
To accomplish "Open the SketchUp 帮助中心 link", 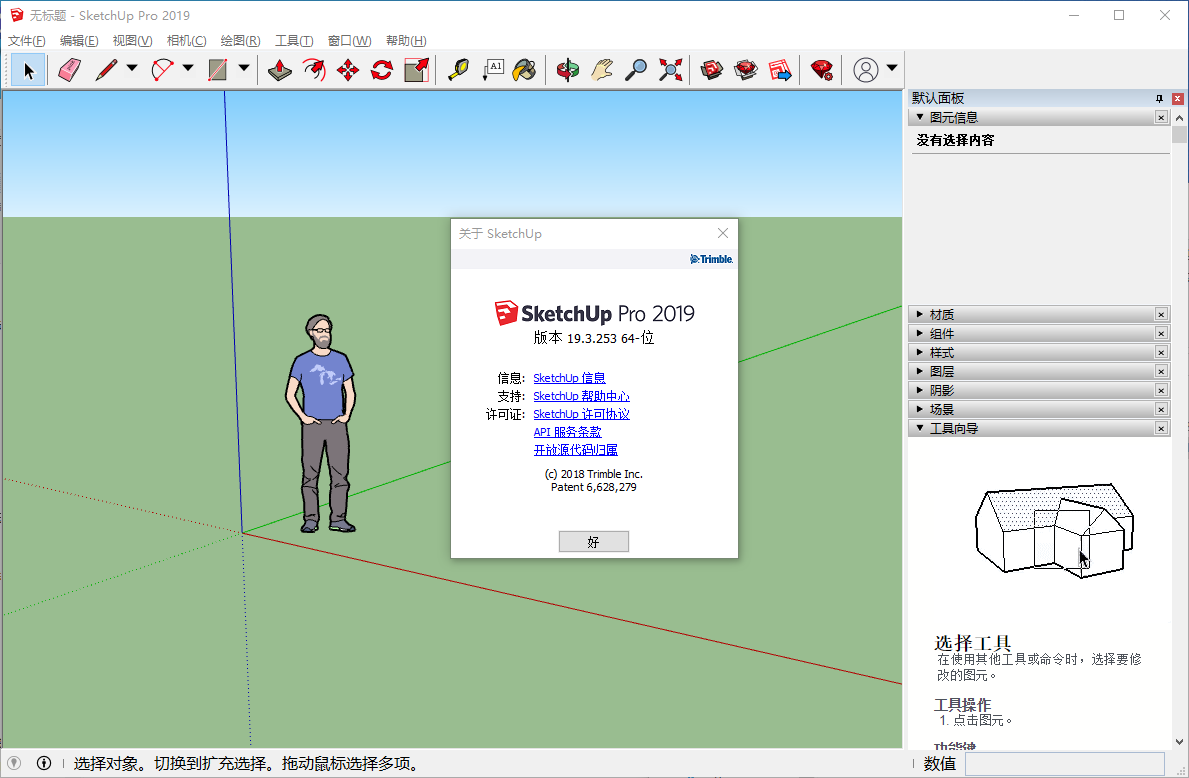I will [x=581, y=396].
